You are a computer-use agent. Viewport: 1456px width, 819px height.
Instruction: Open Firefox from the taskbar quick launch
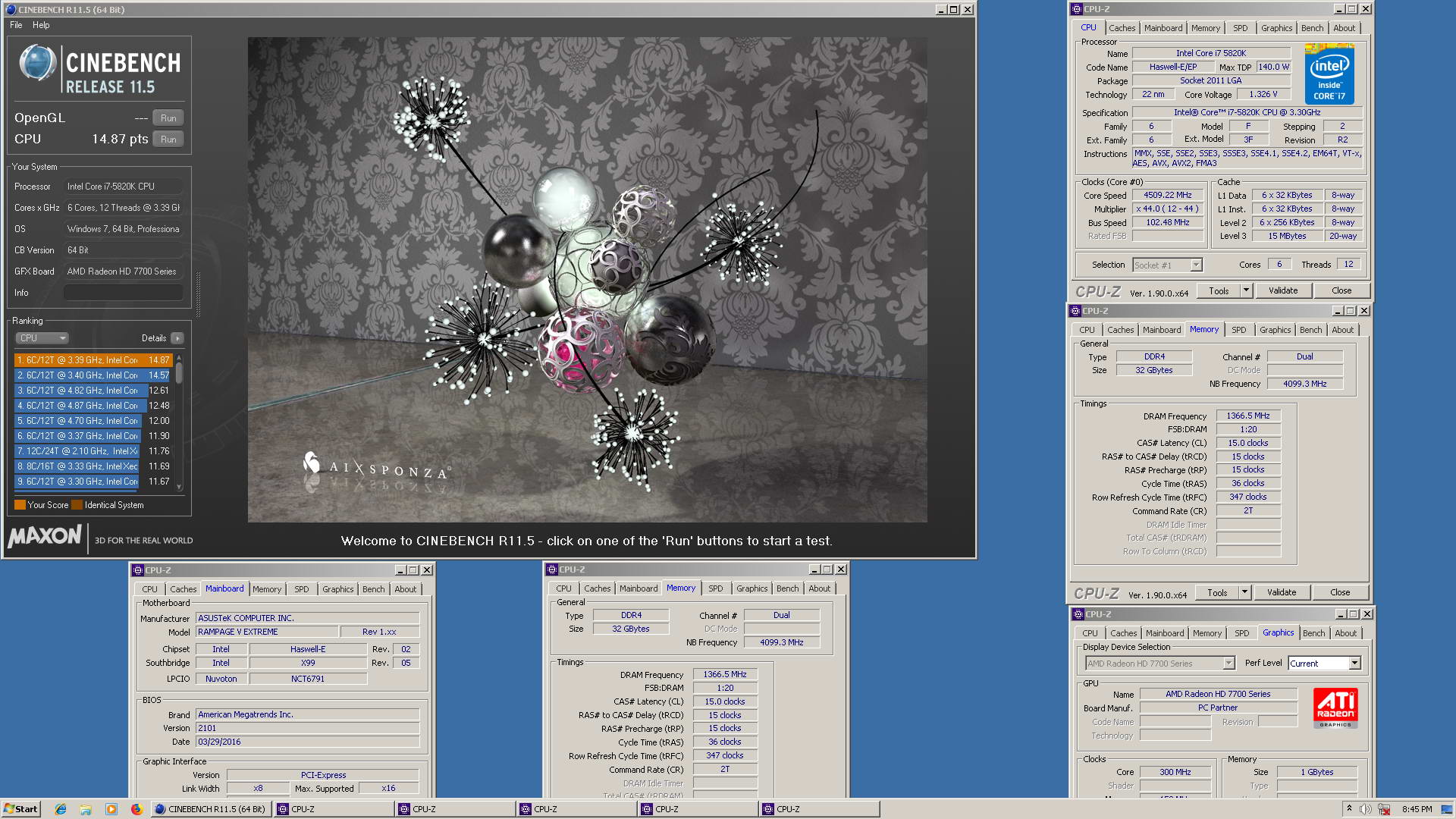(x=136, y=809)
